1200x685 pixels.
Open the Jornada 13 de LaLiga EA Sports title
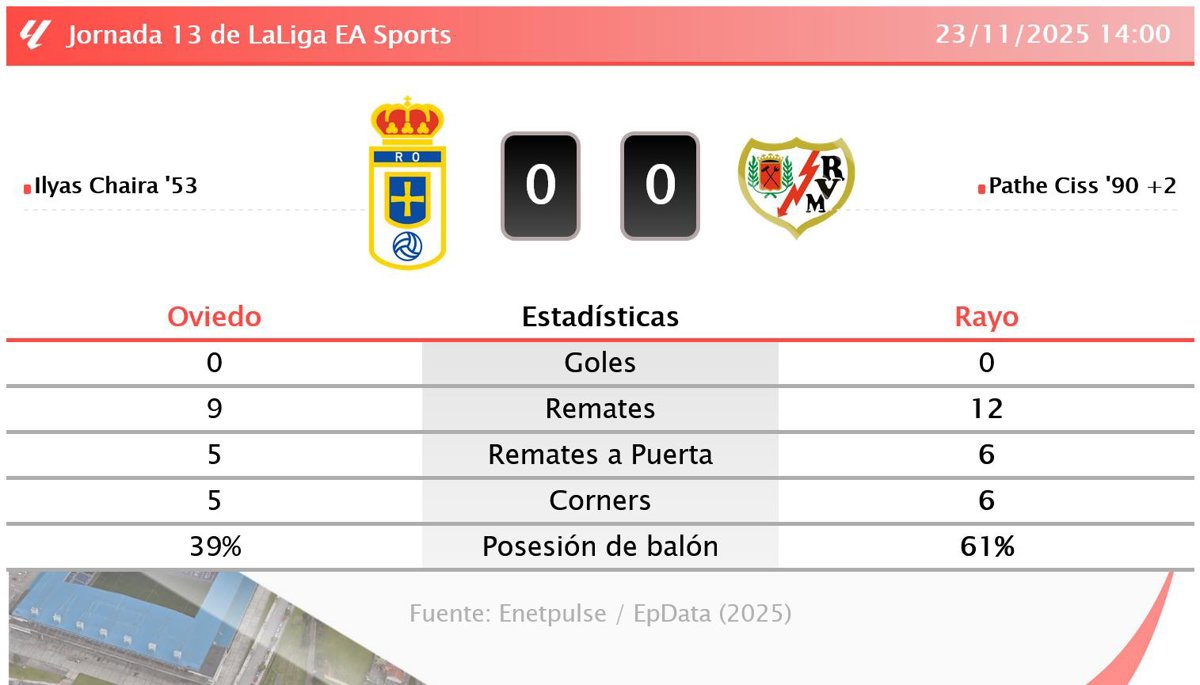(x=259, y=35)
